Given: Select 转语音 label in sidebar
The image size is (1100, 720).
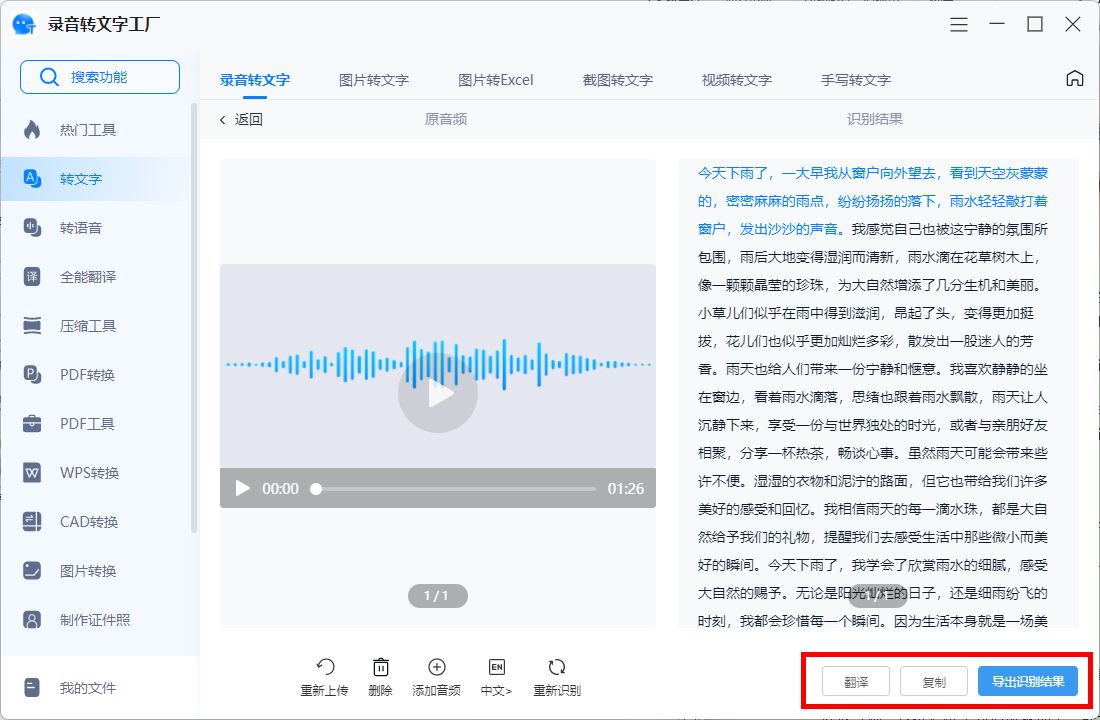Looking at the screenshot, I should [x=81, y=228].
